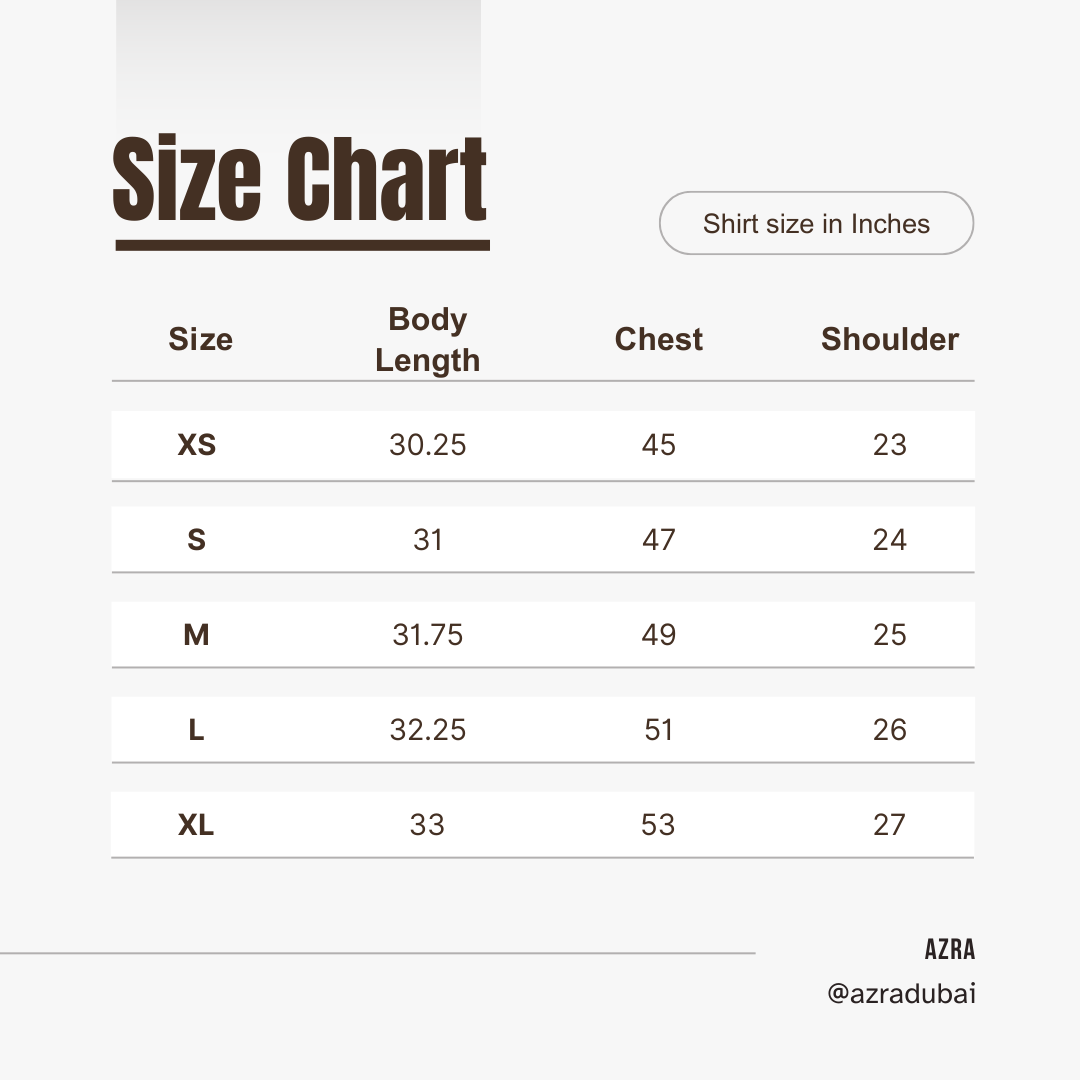Click chest measurement 47 for size S

point(658,540)
